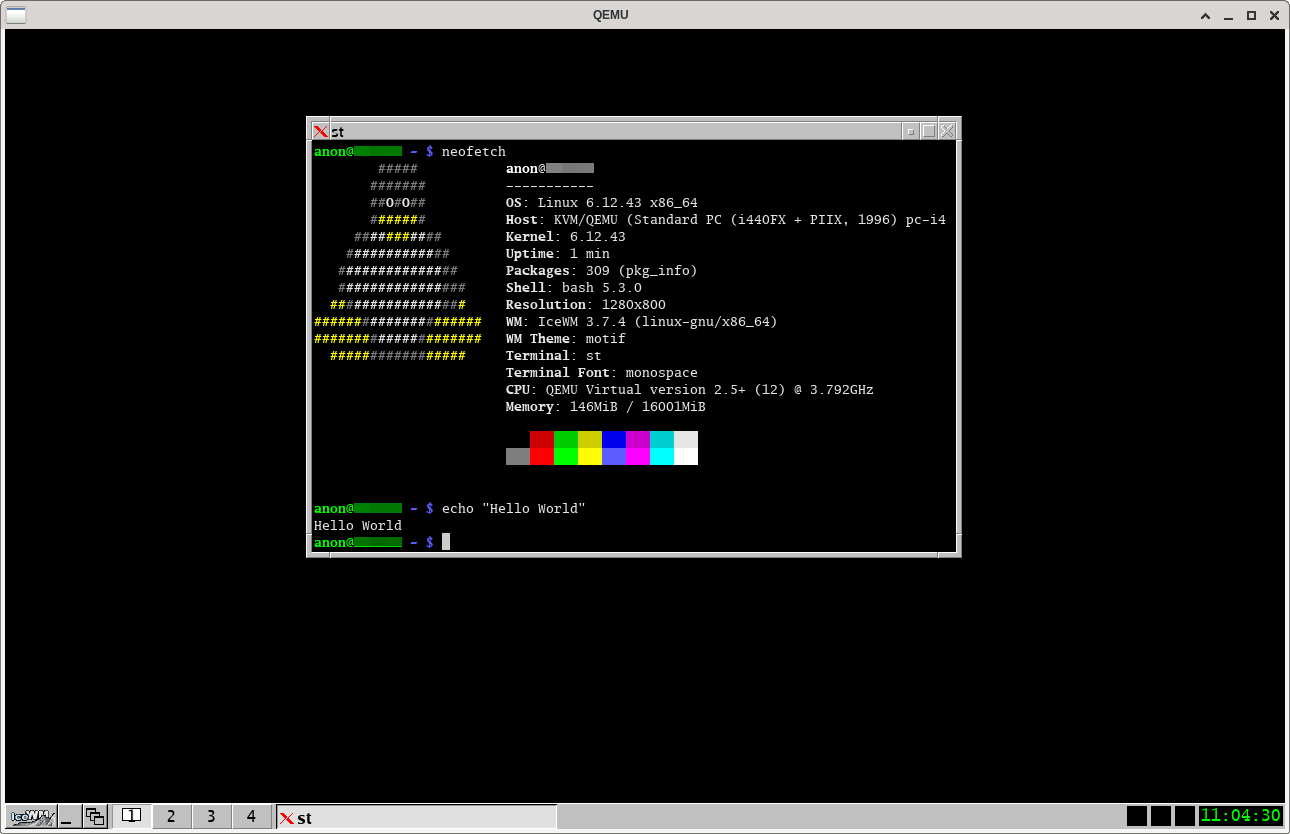Click the bright yellow neofetch swatch

[590, 457]
